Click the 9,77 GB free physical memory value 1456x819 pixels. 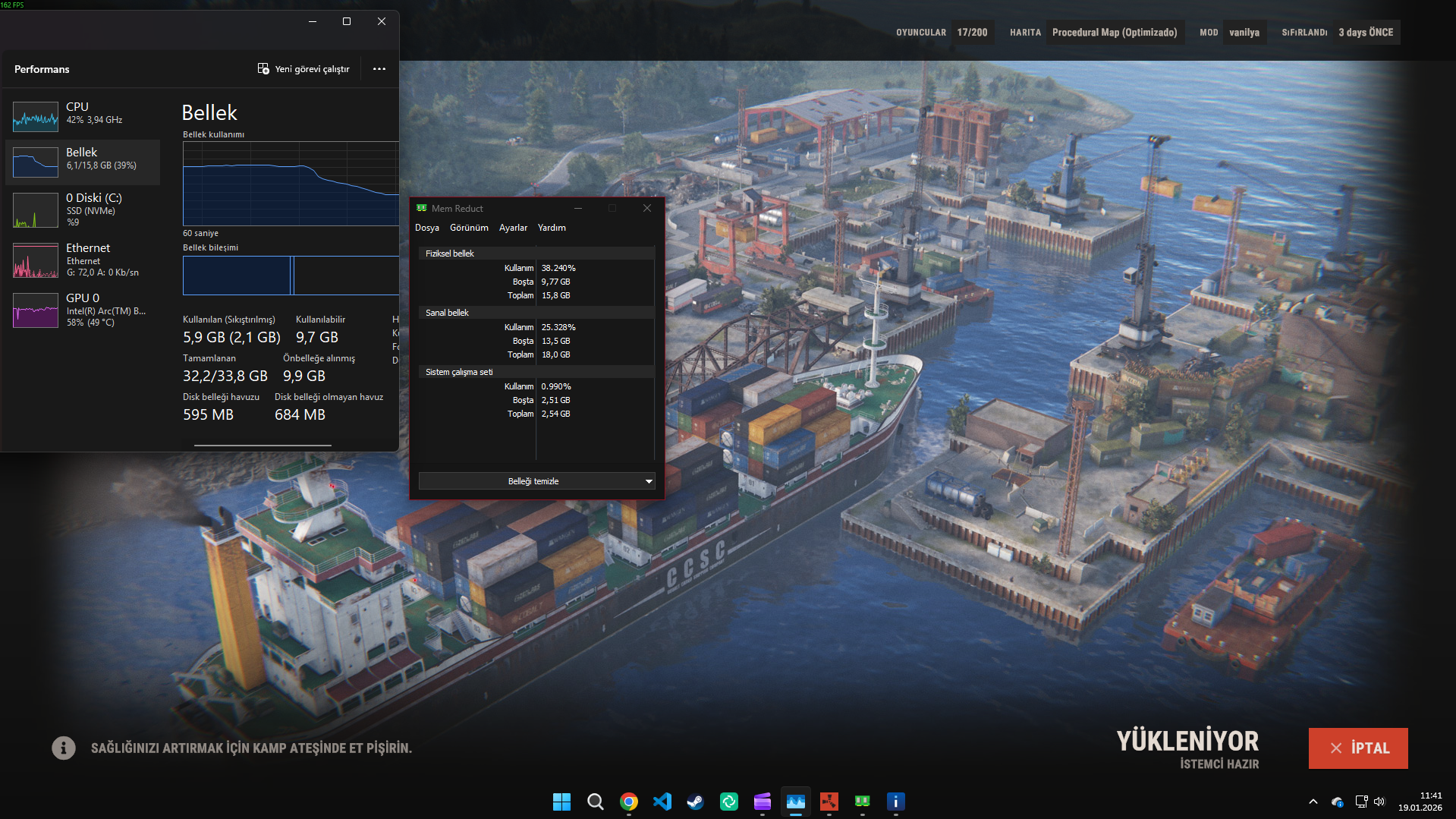[x=556, y=282]
